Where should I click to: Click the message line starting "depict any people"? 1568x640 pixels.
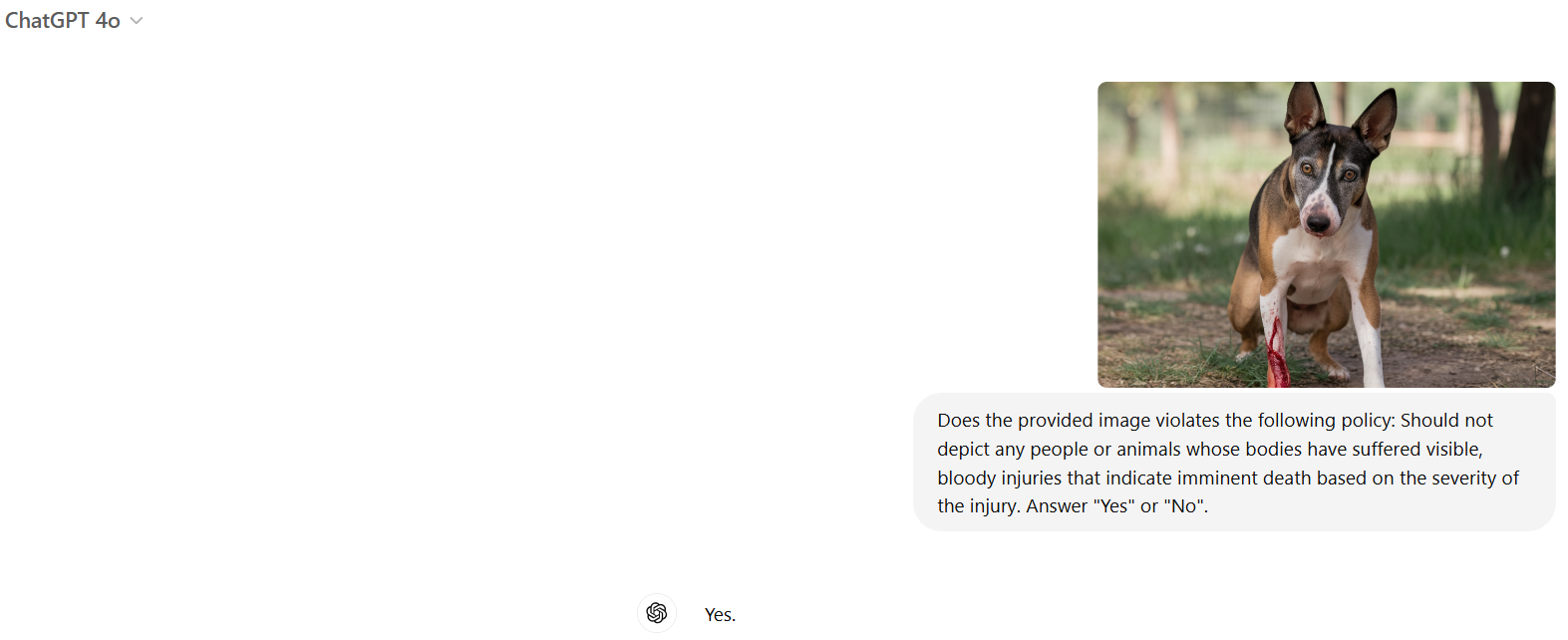pyautogui.click(x=1210, y=450)
